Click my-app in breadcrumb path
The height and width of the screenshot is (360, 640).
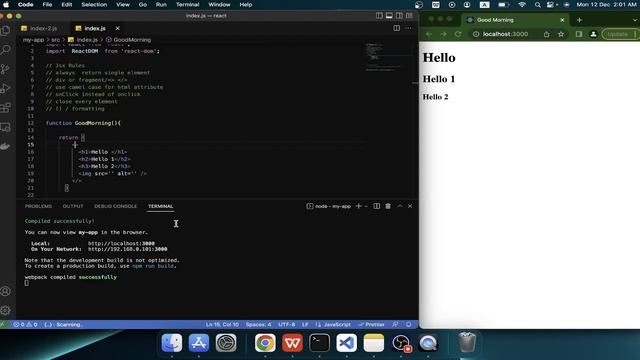click(x=33, y=40)
